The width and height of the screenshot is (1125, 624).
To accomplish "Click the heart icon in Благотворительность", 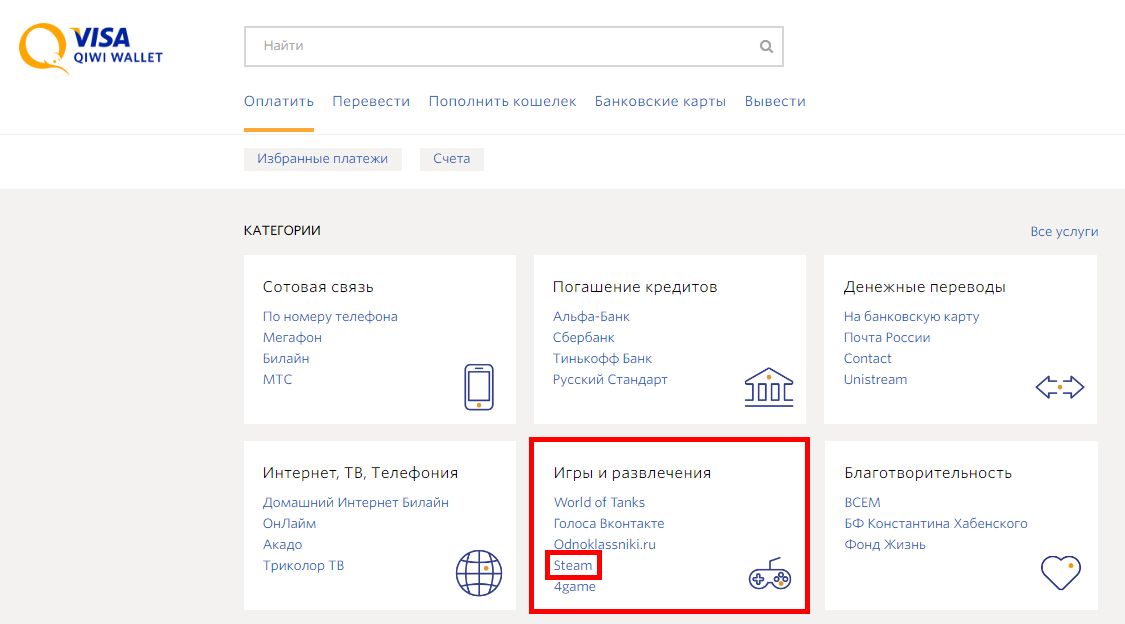I will click(1060, 573).
